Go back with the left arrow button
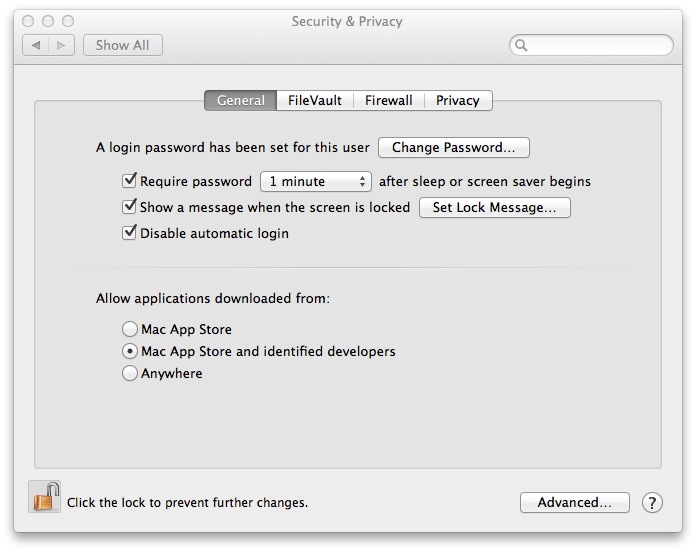 point(36,45)
